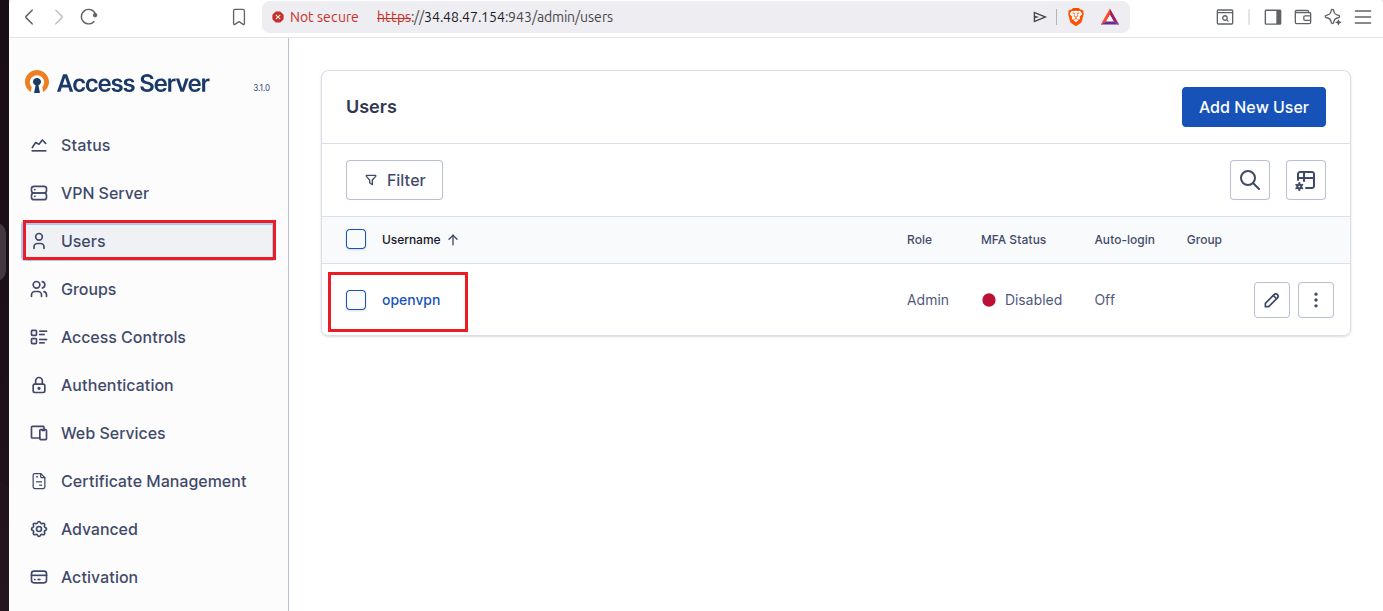The image size is (1383, 611).
Task: Click the Brave Rewards triangle icon
Action: (x=1110, y=17)
